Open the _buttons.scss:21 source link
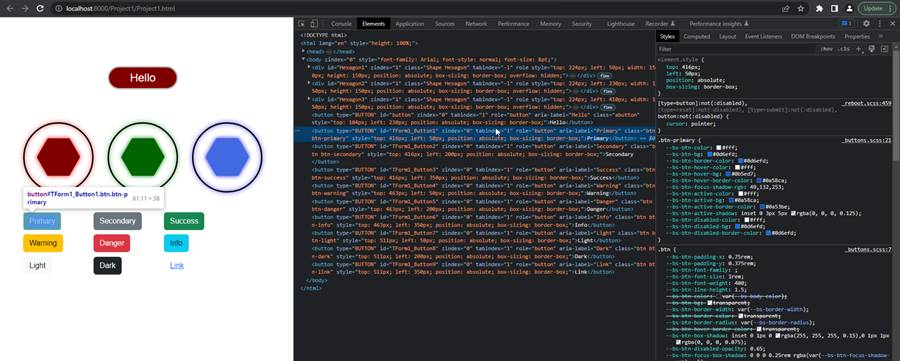The height and width of the screenshot is (361, 900). click(866, 140)
